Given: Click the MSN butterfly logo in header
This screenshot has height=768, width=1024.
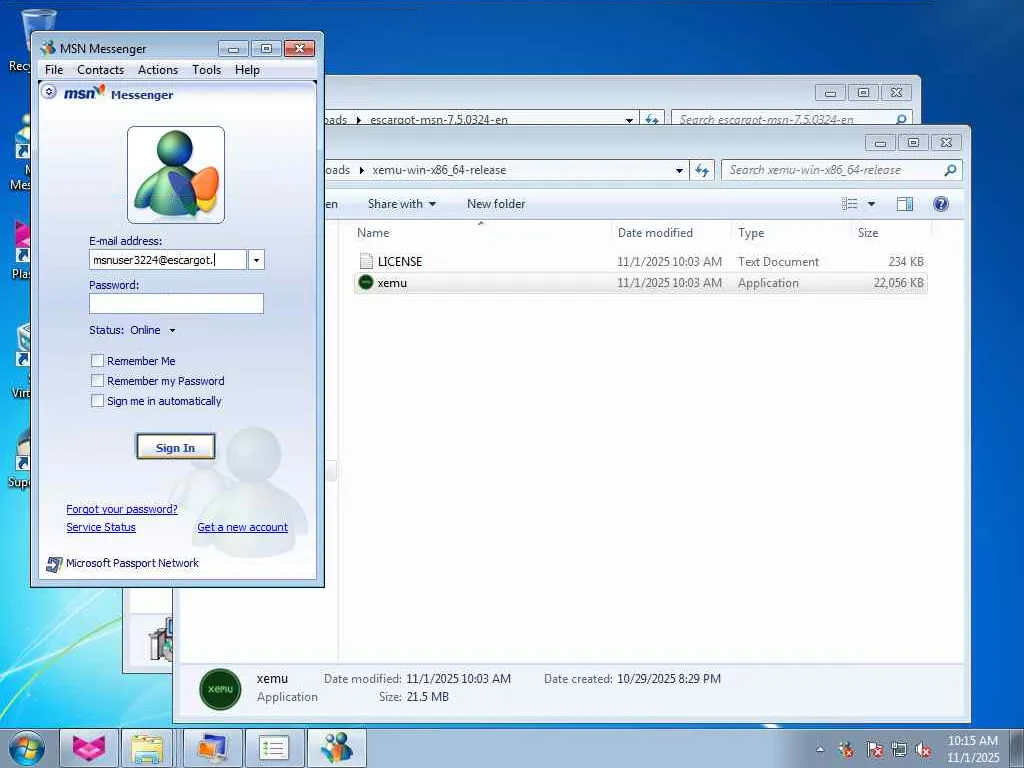Looking at the screenshot, I should (84, 93).
